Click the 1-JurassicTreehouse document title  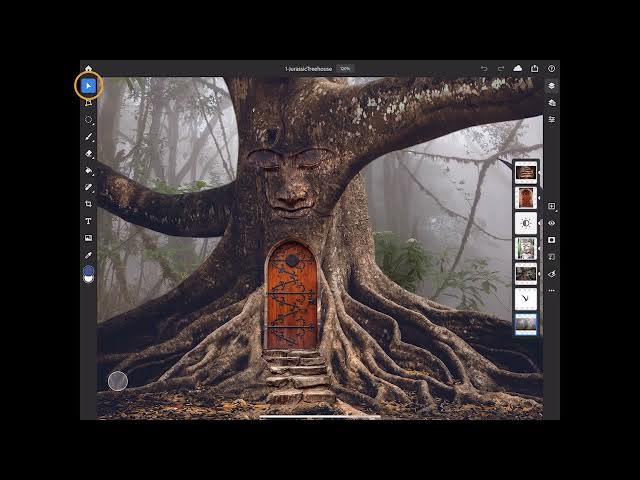click(x=308, y=68)
